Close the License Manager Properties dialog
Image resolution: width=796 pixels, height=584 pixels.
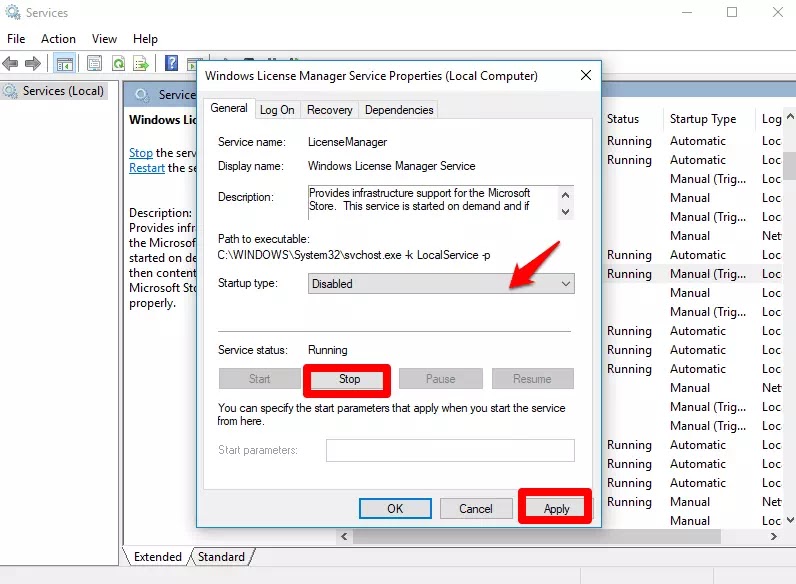[x=586, y=75]
